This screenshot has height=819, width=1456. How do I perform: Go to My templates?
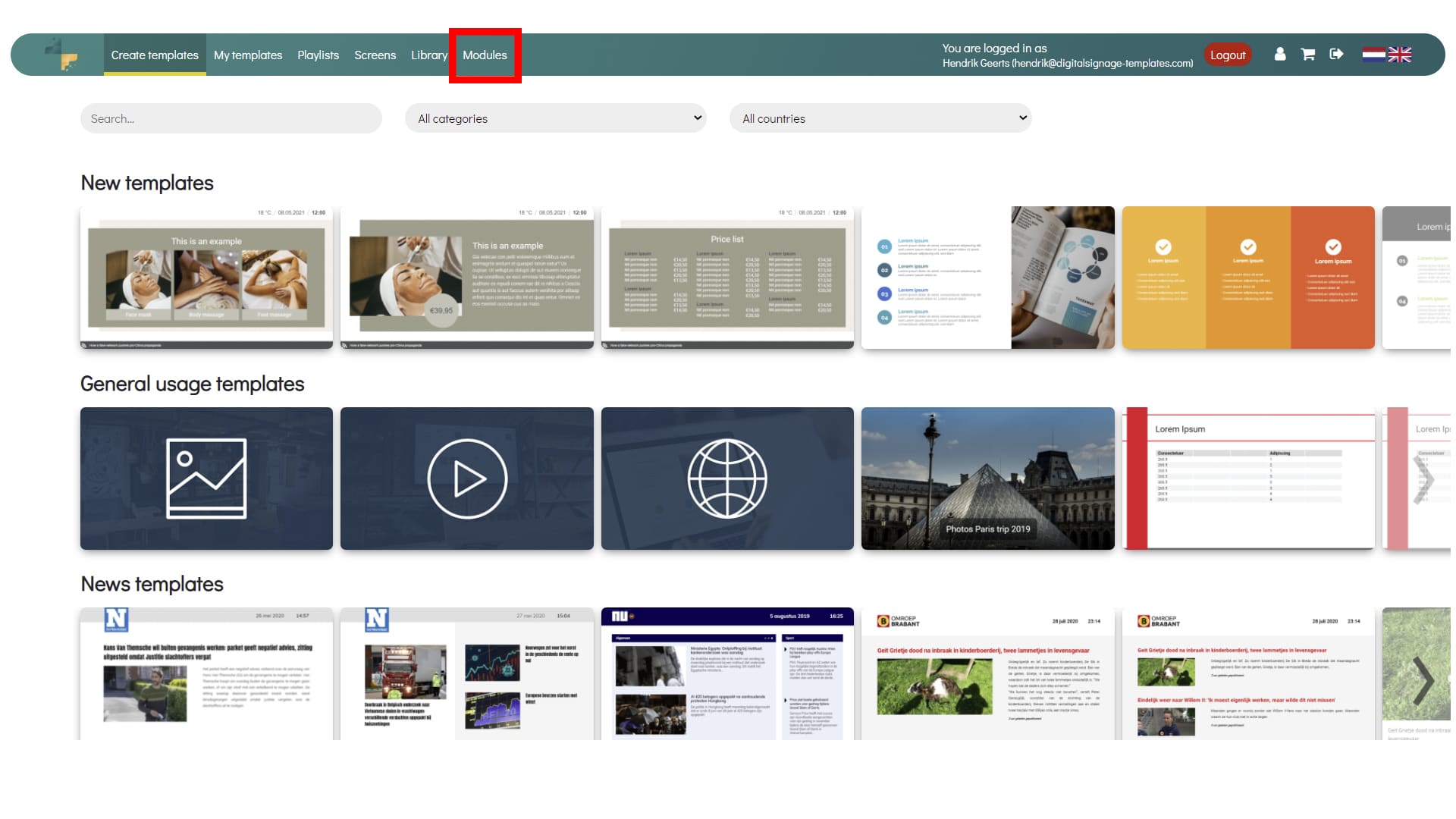(248, 55)
